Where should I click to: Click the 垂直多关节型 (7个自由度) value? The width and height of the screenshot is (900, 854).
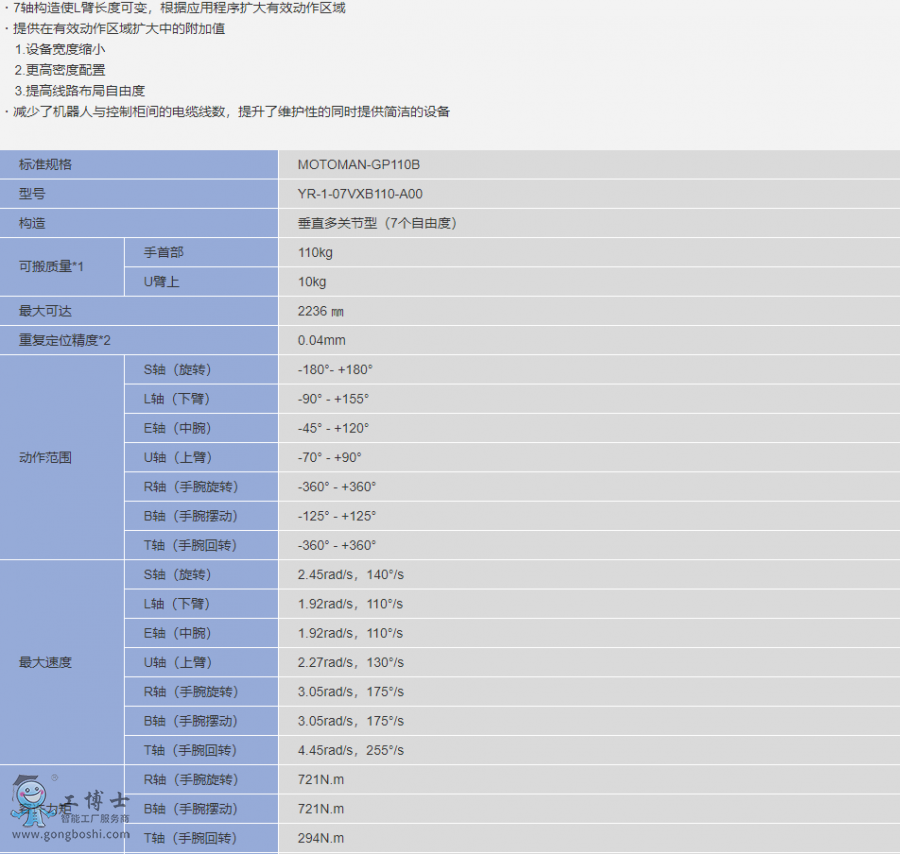377,223
